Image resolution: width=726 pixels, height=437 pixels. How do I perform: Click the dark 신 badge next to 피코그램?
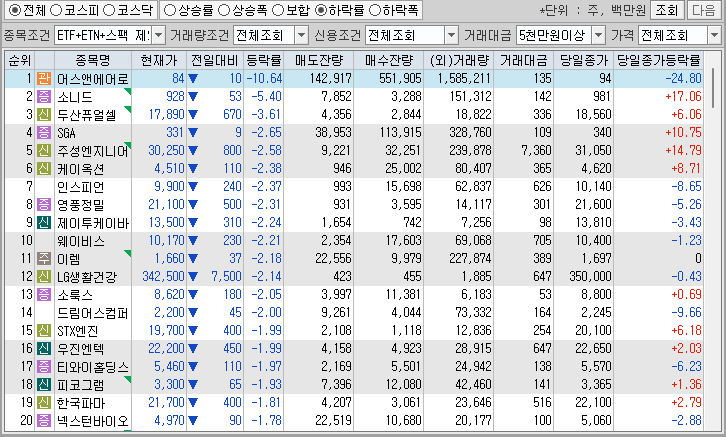pos(44,384)
